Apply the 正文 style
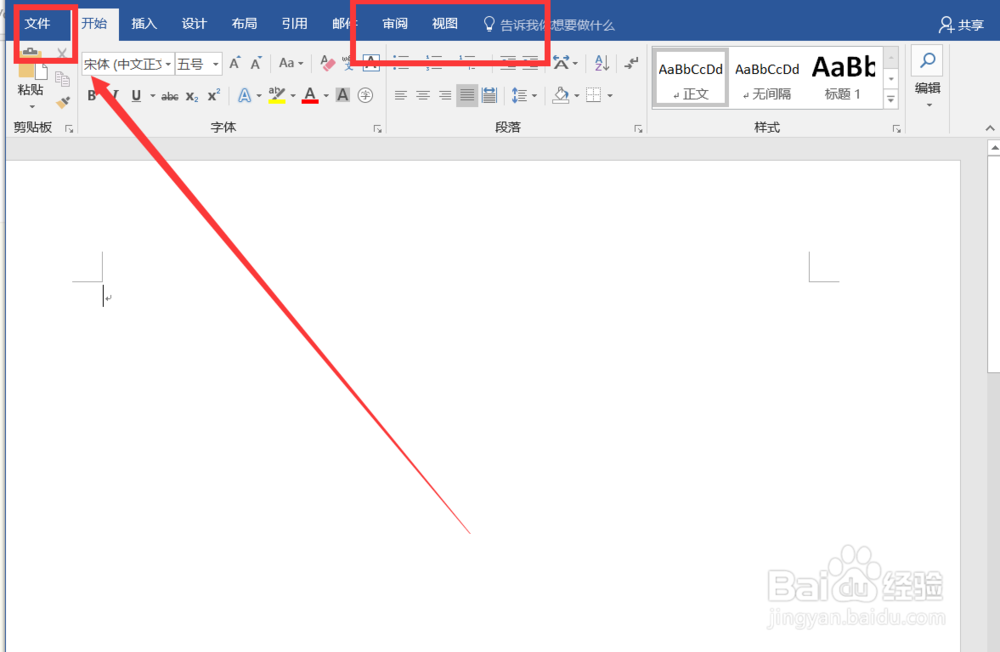1000x652 pixels. 691,78
